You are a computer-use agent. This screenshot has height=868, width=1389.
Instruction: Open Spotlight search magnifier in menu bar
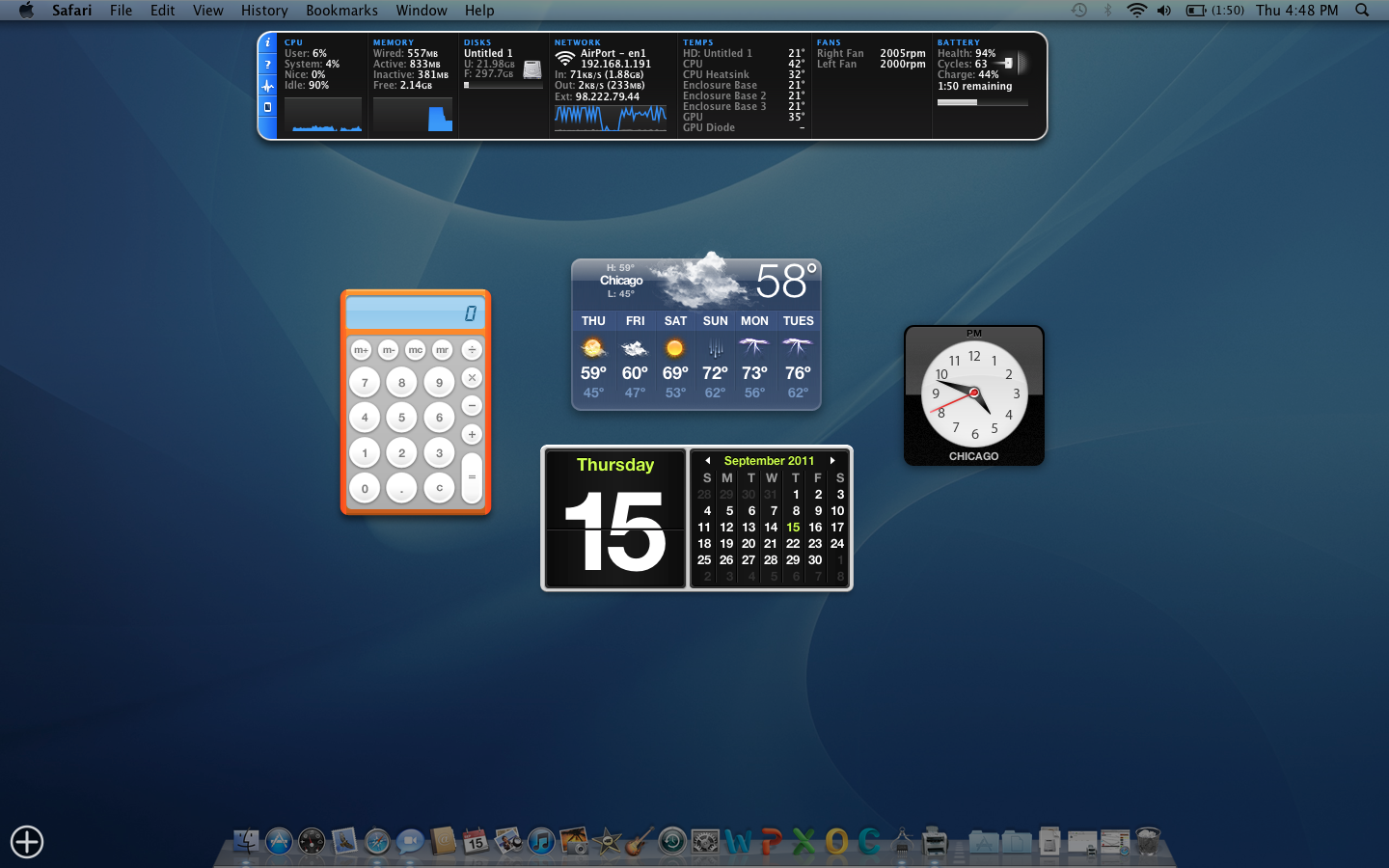point(1362,10)
